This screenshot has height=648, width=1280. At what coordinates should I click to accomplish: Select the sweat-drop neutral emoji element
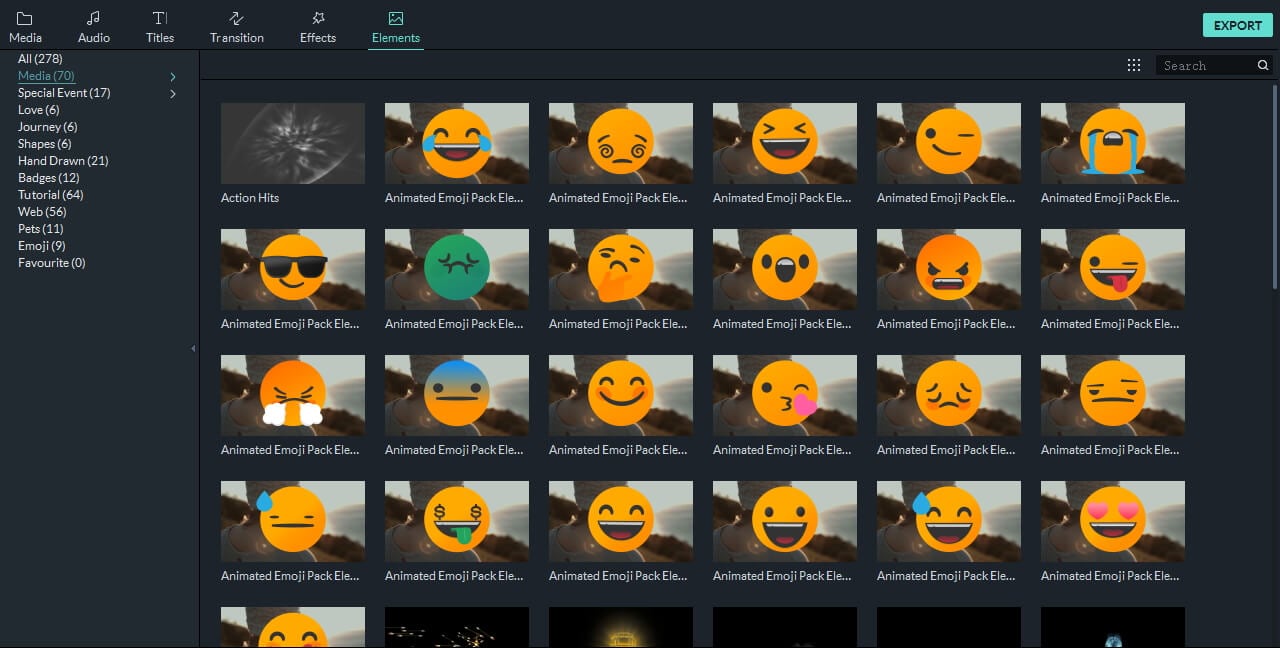(293, 521)
